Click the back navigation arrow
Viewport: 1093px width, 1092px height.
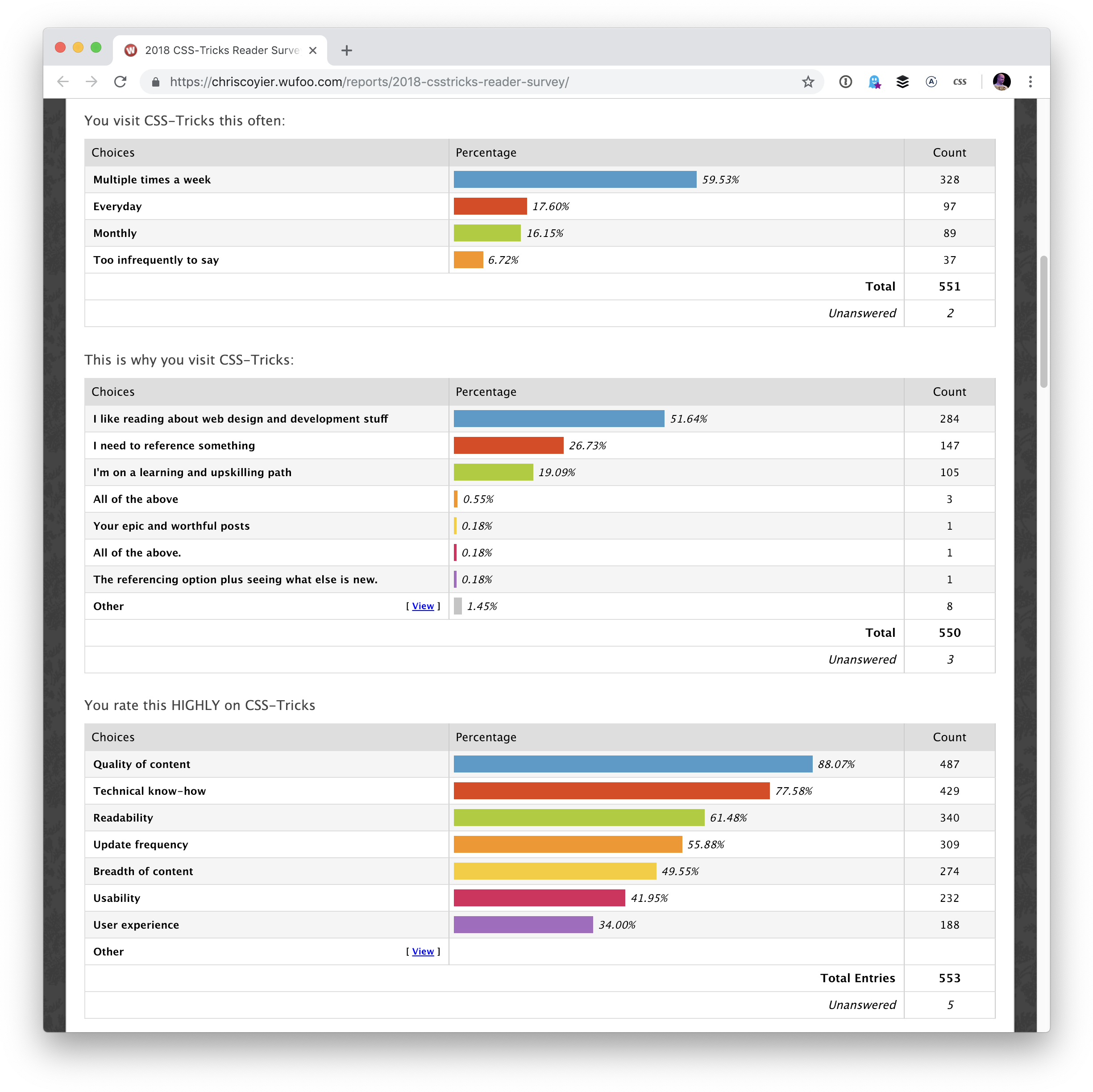(x=63, y=82)
